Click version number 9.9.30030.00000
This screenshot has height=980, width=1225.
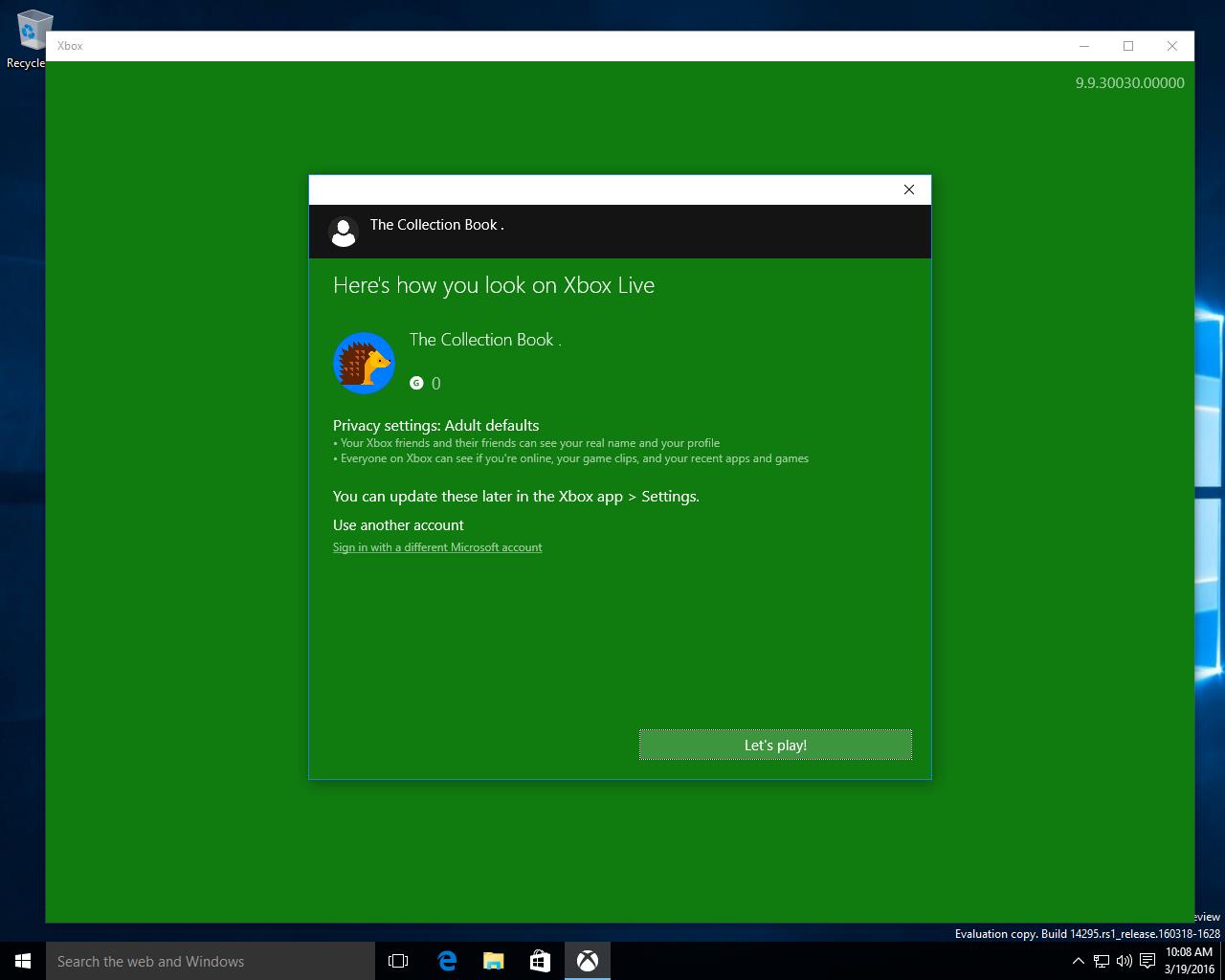[1129, 83]
